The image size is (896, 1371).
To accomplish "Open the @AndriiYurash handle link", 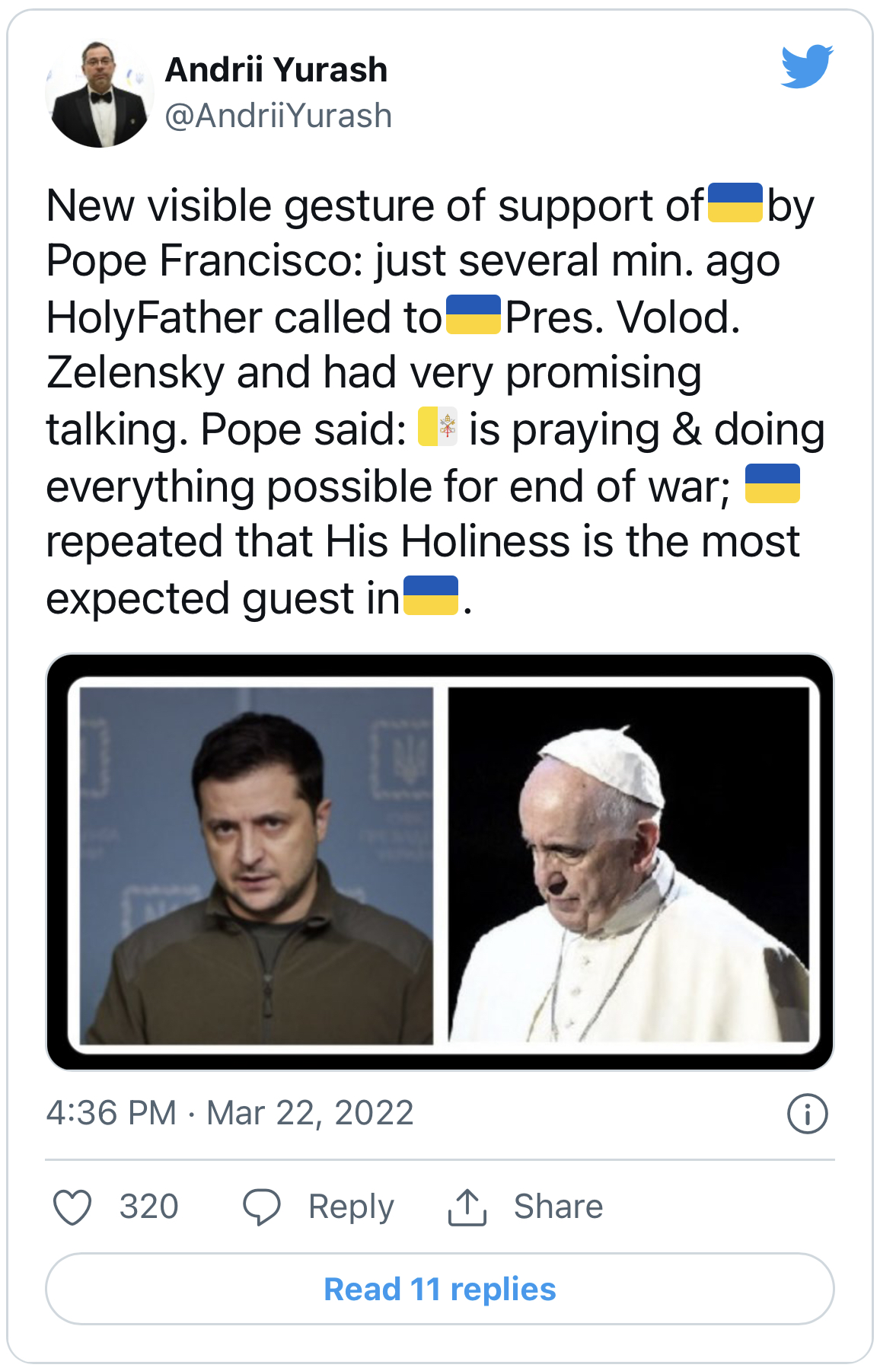I will [279, 116].
